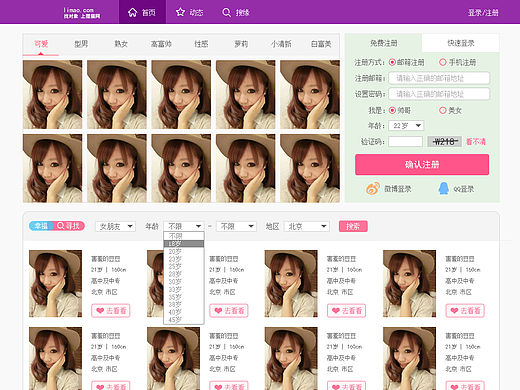The width and height of the screenshot is (520, 390).
Task: Open the 搜索 navigation item
Action: click(236, 12)
